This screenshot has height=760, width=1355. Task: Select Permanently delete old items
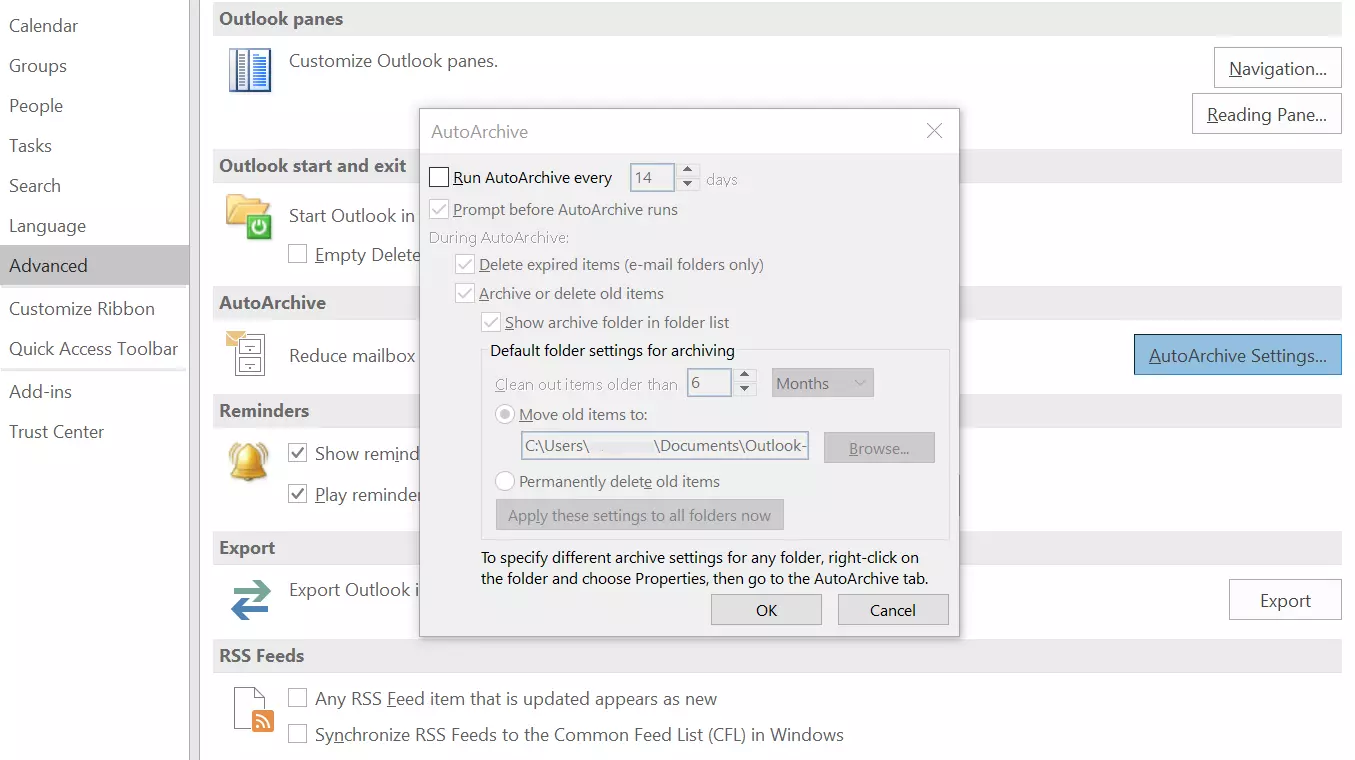click(505, 481)
